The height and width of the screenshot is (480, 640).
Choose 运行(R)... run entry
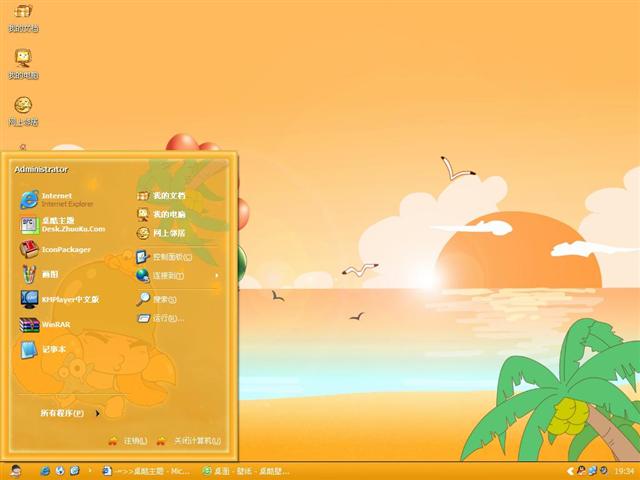coord(160,318)
